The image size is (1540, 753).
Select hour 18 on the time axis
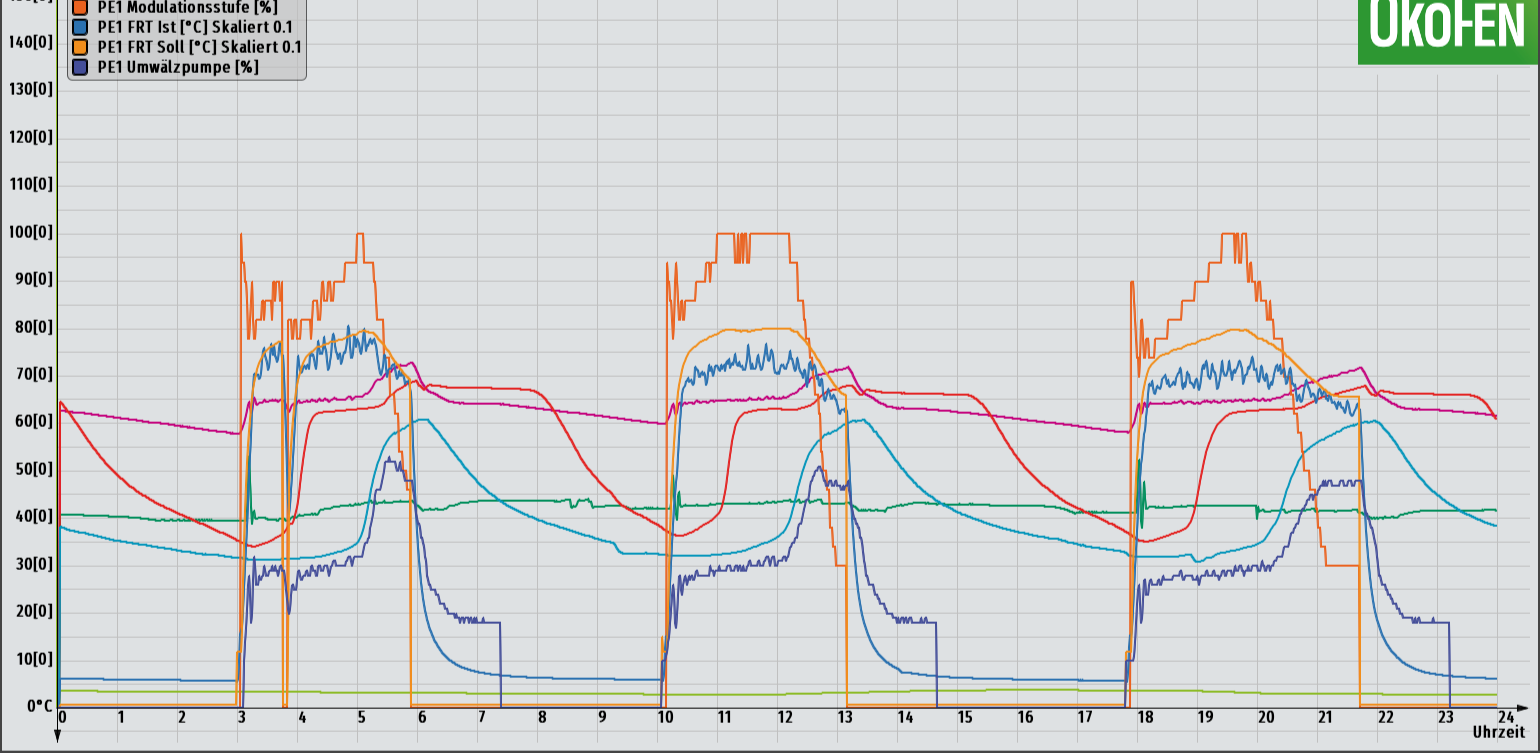[1145, 717]
